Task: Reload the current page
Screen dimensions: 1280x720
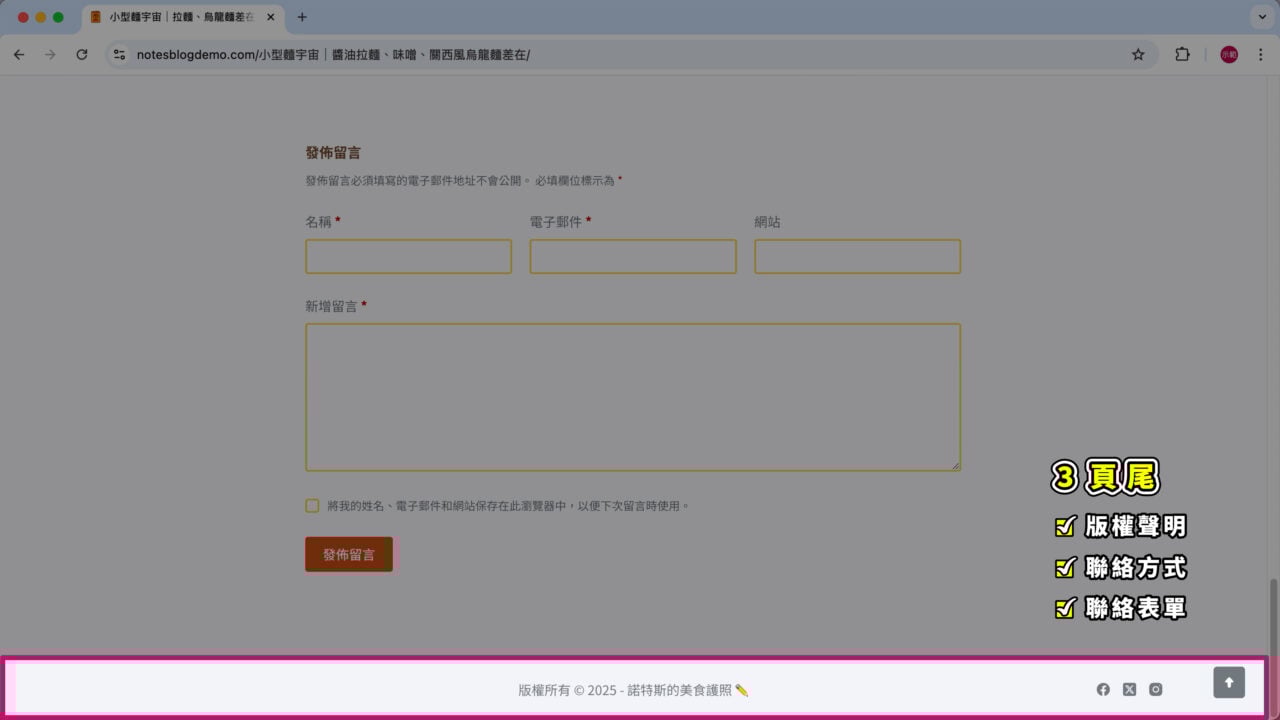Action: [x=83, y=55]
